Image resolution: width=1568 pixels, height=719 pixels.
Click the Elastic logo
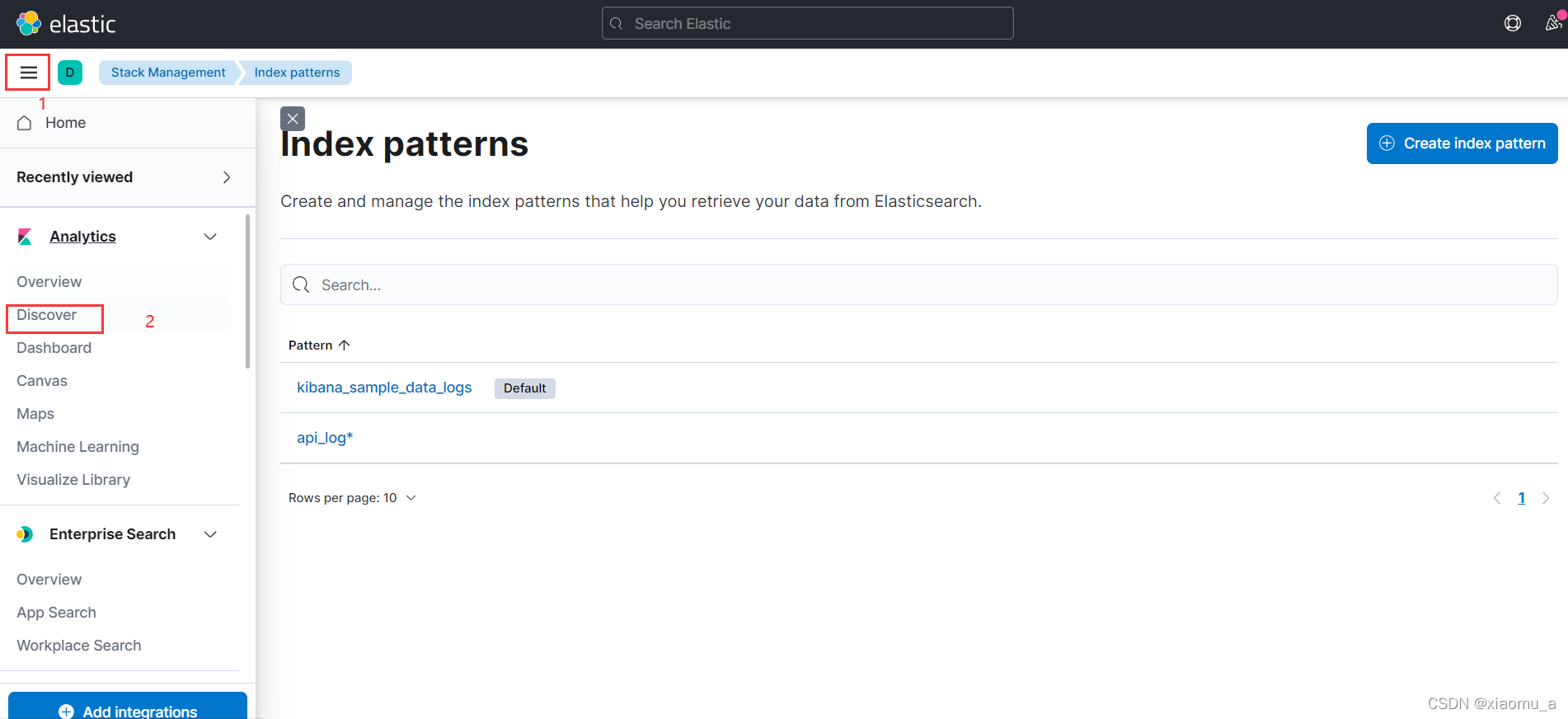(66, 24)
